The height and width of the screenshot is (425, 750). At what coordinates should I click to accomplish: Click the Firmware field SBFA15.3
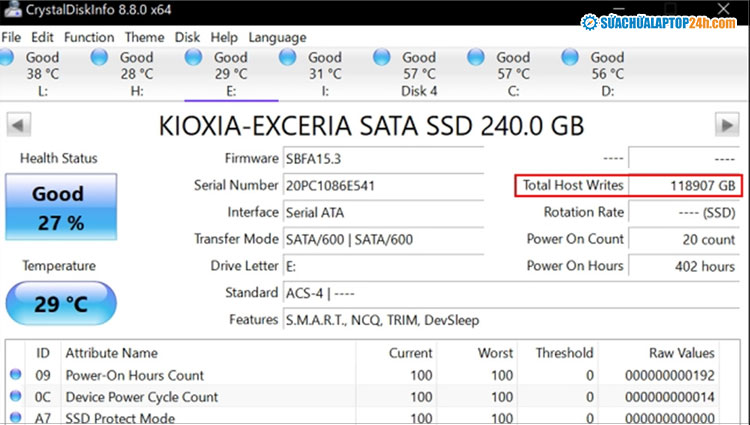tap(384, 159)
